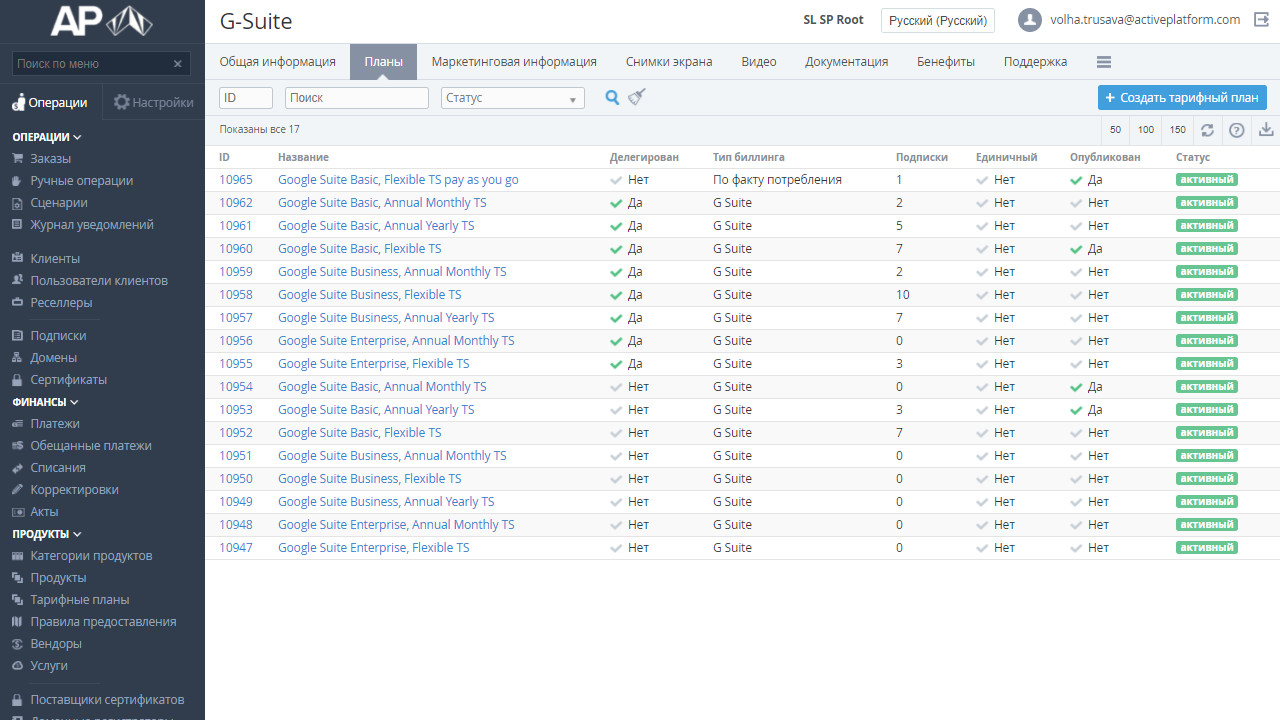Open Правила предоставления
The height and width of the screenshot is (720, 1280).
103,622
